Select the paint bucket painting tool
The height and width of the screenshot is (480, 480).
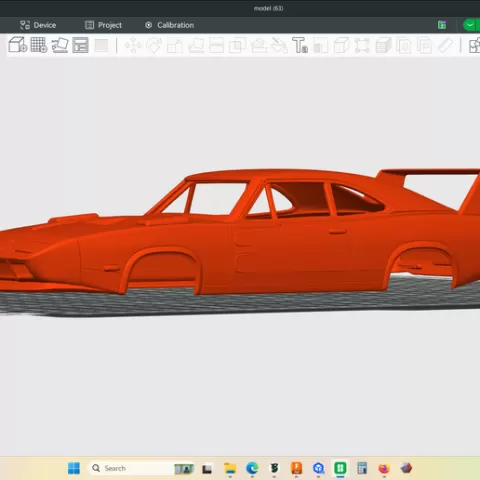pos(279,45)
